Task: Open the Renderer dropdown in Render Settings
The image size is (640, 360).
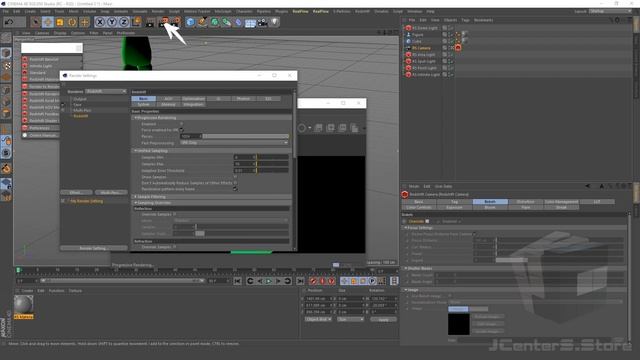Action: (106, 91)
